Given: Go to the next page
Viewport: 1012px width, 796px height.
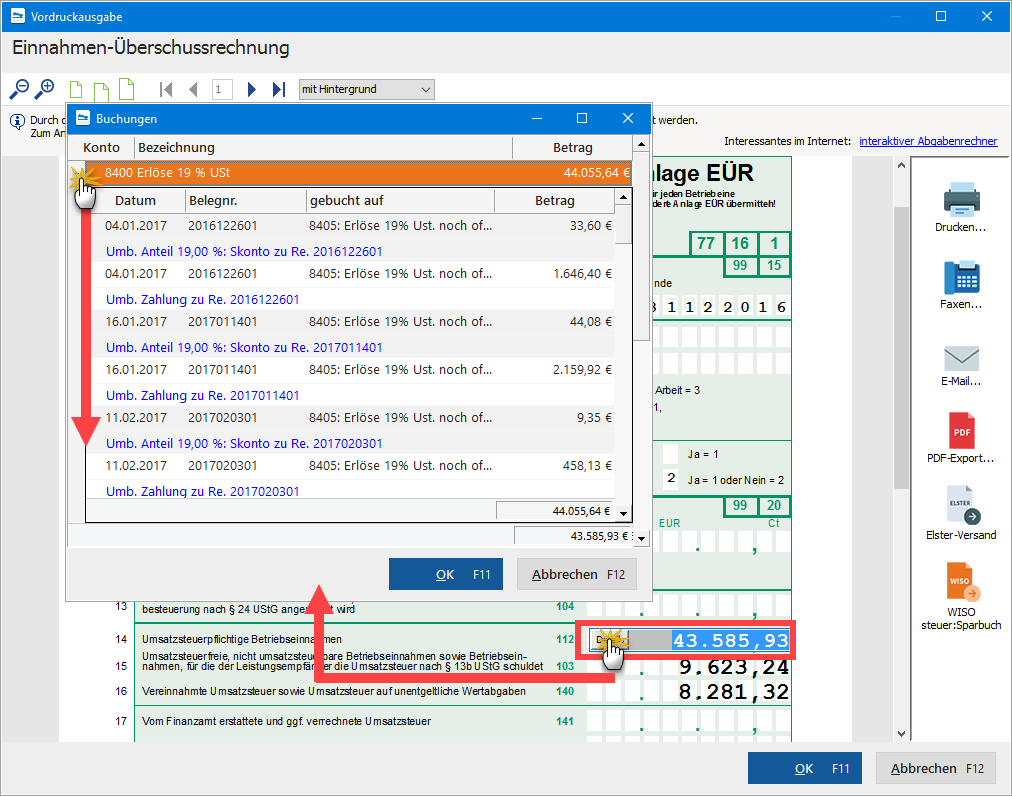Looking at the screenshot, I should pos(252,89).
